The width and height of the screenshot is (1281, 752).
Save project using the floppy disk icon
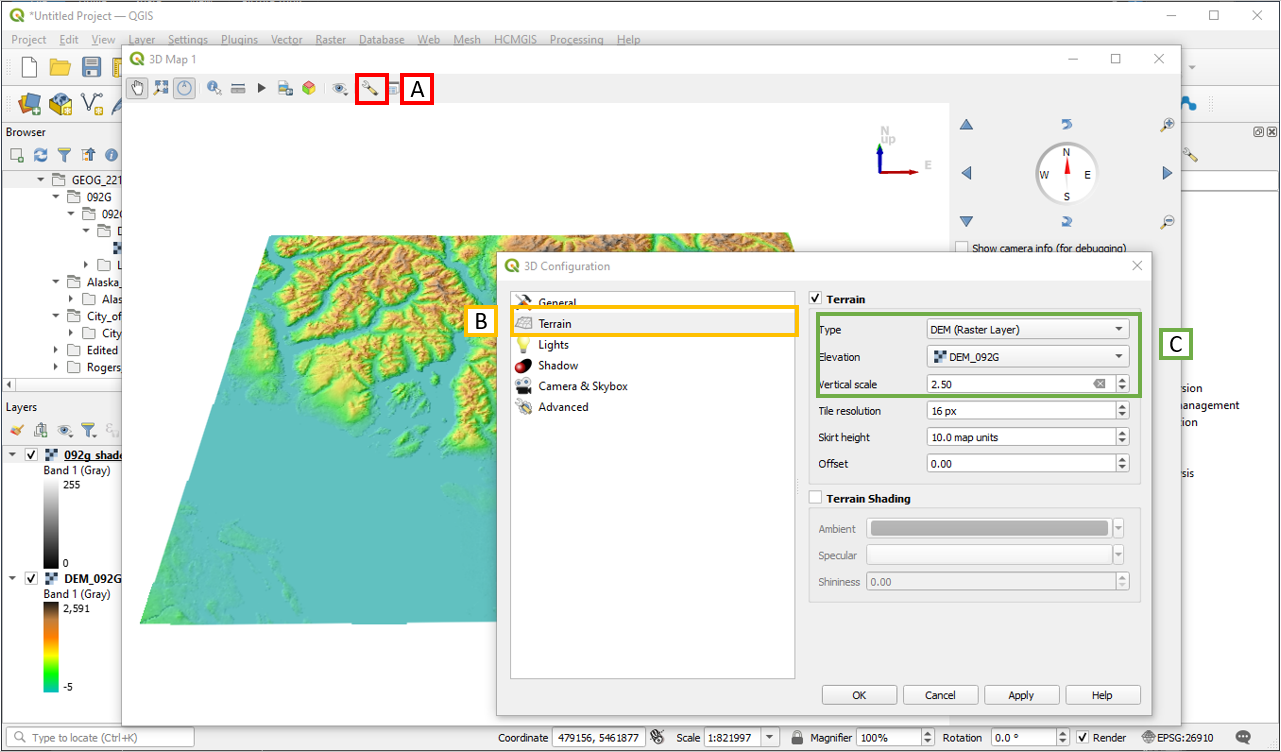pos(92,67)
